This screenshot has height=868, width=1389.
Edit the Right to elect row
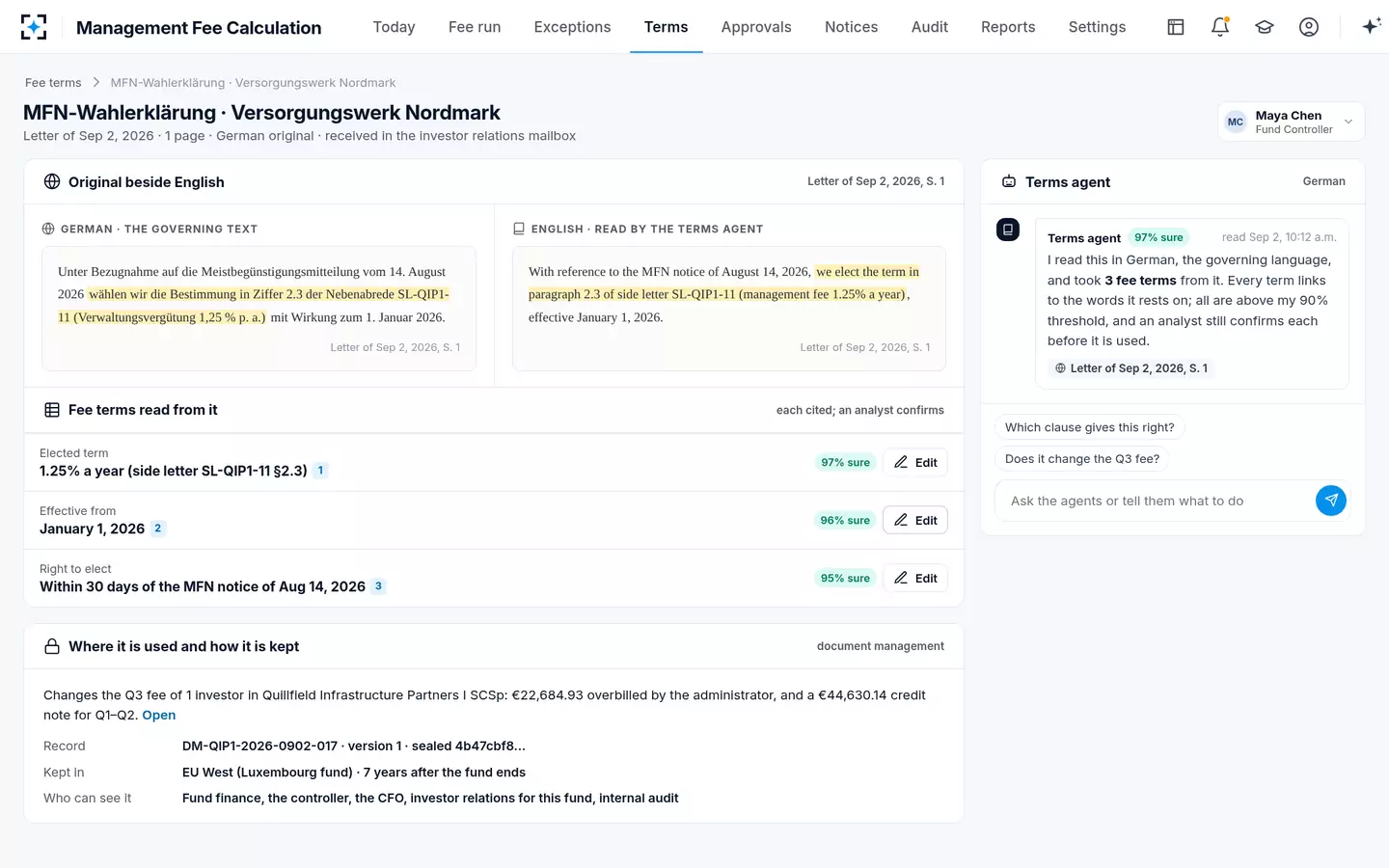point(915,578)
